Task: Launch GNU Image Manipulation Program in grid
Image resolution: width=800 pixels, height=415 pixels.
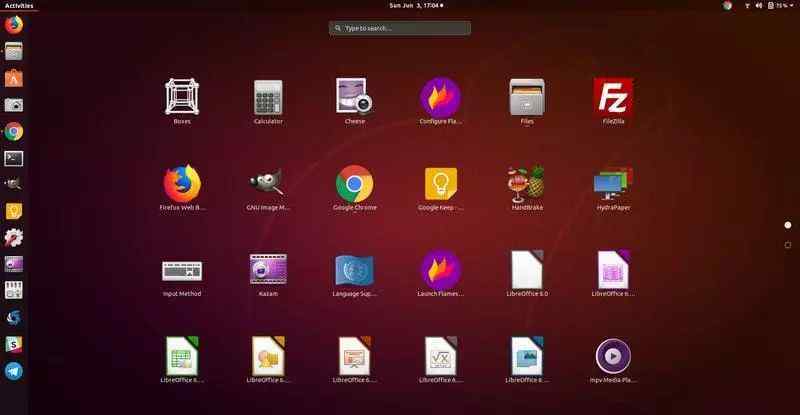Action: point(268,187)
